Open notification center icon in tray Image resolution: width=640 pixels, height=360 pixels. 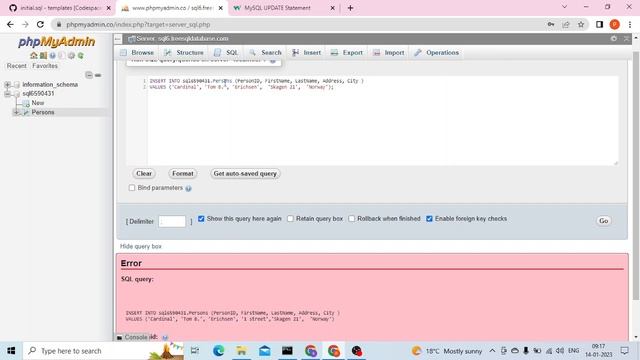(624, 351)
